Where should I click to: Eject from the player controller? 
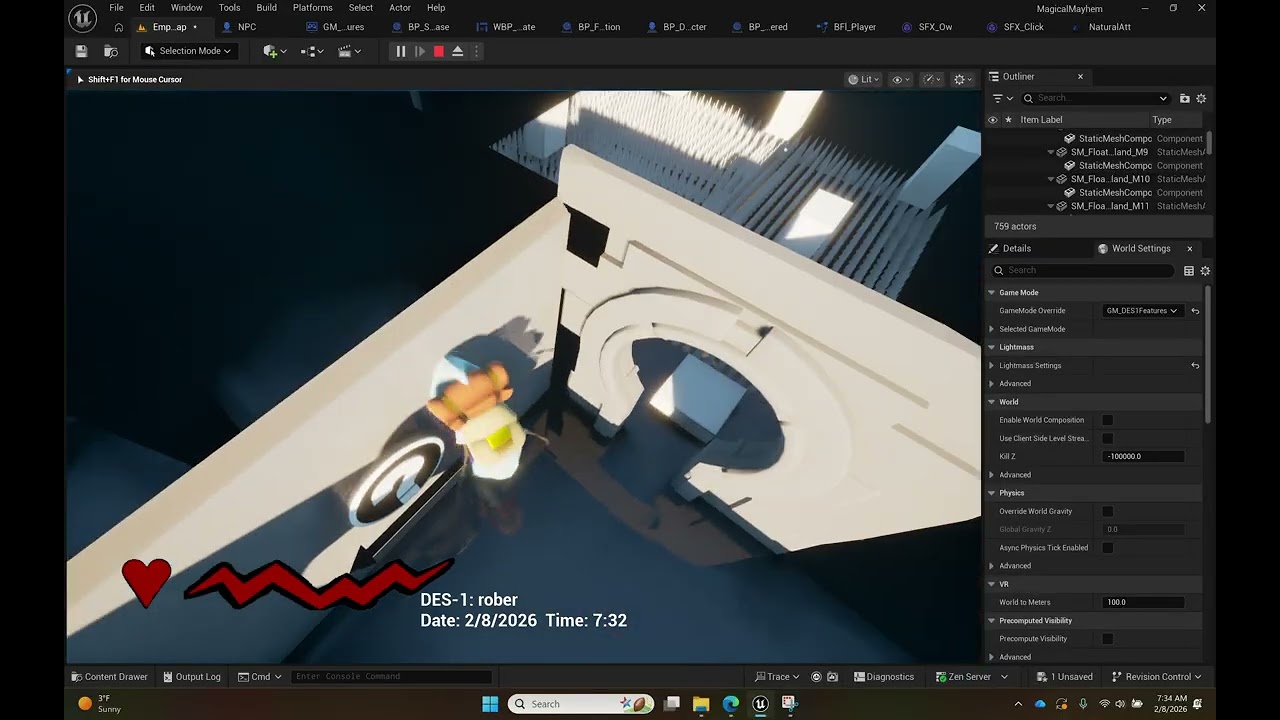click(x=458, y=51)
